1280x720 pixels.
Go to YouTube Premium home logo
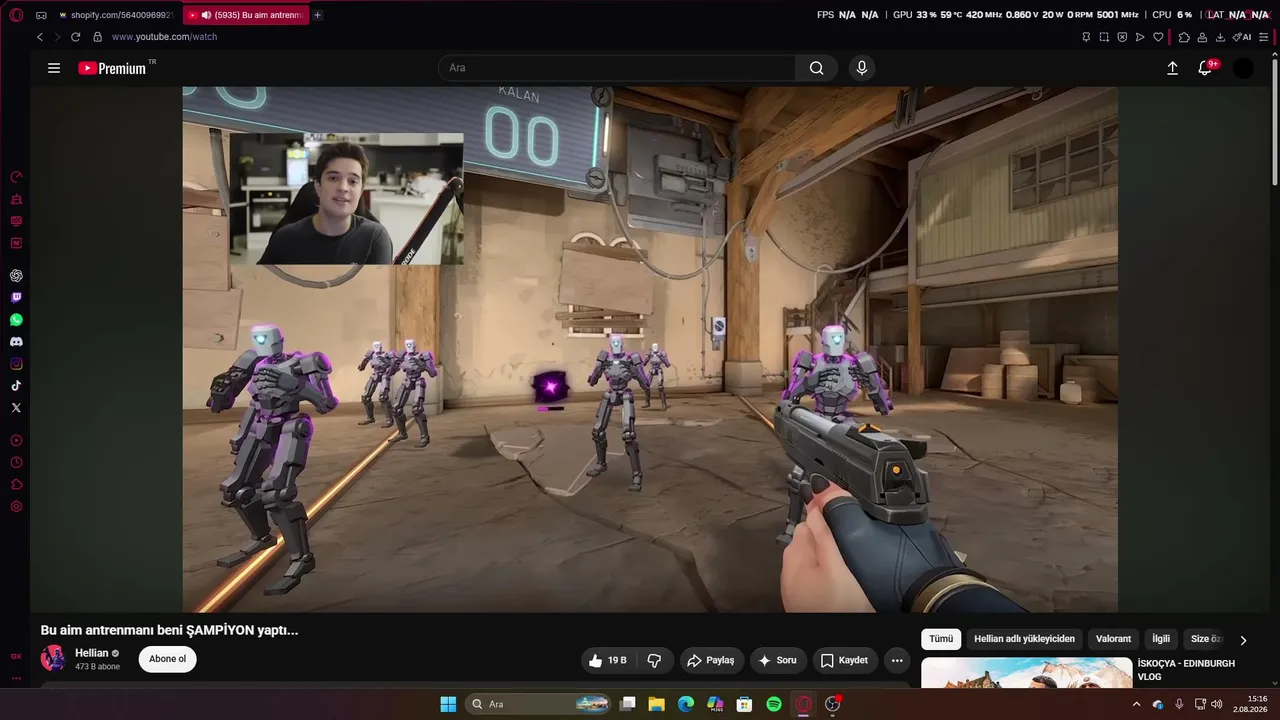(x=112, y=68)
